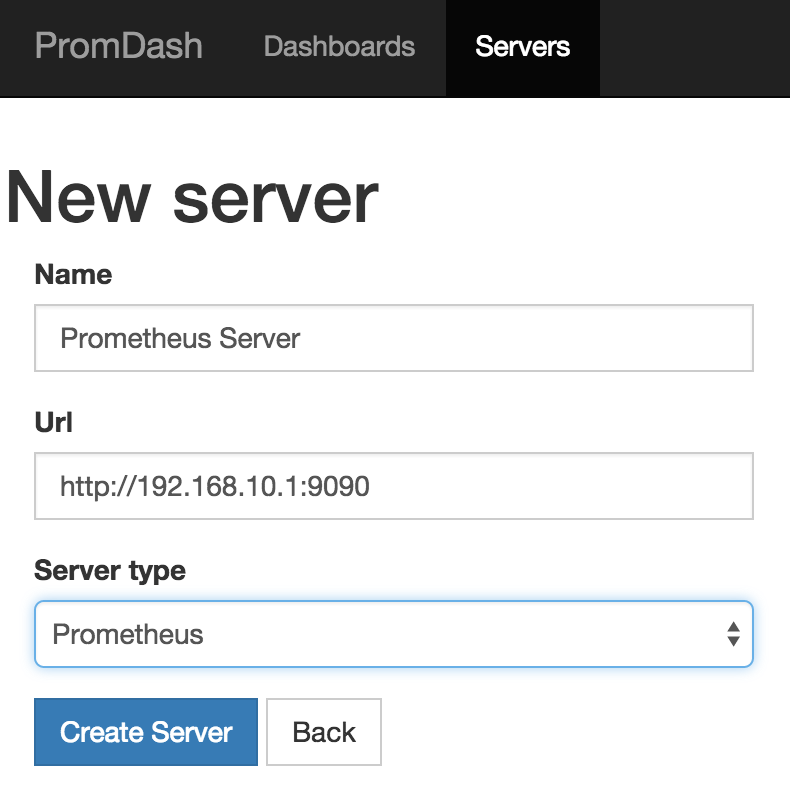The image size is (790, 790).
Task: Focus the Url input field
Action: coord(394,486)
